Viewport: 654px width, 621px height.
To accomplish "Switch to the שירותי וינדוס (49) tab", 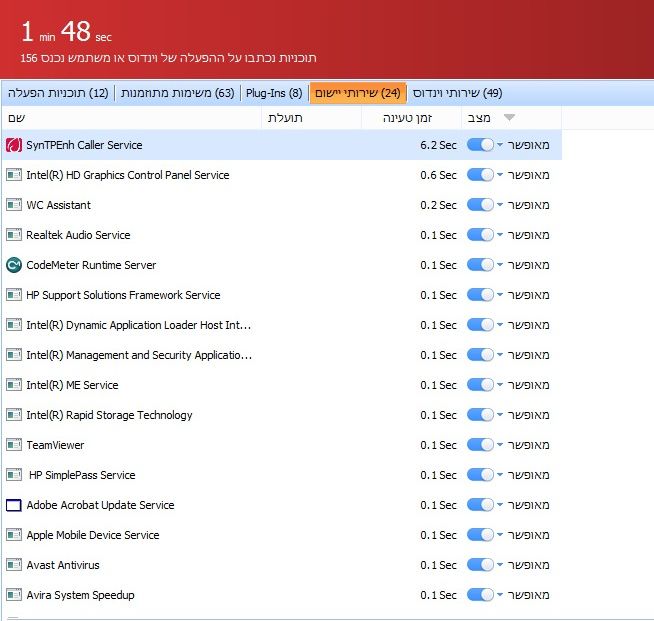I will click(458, 93).
